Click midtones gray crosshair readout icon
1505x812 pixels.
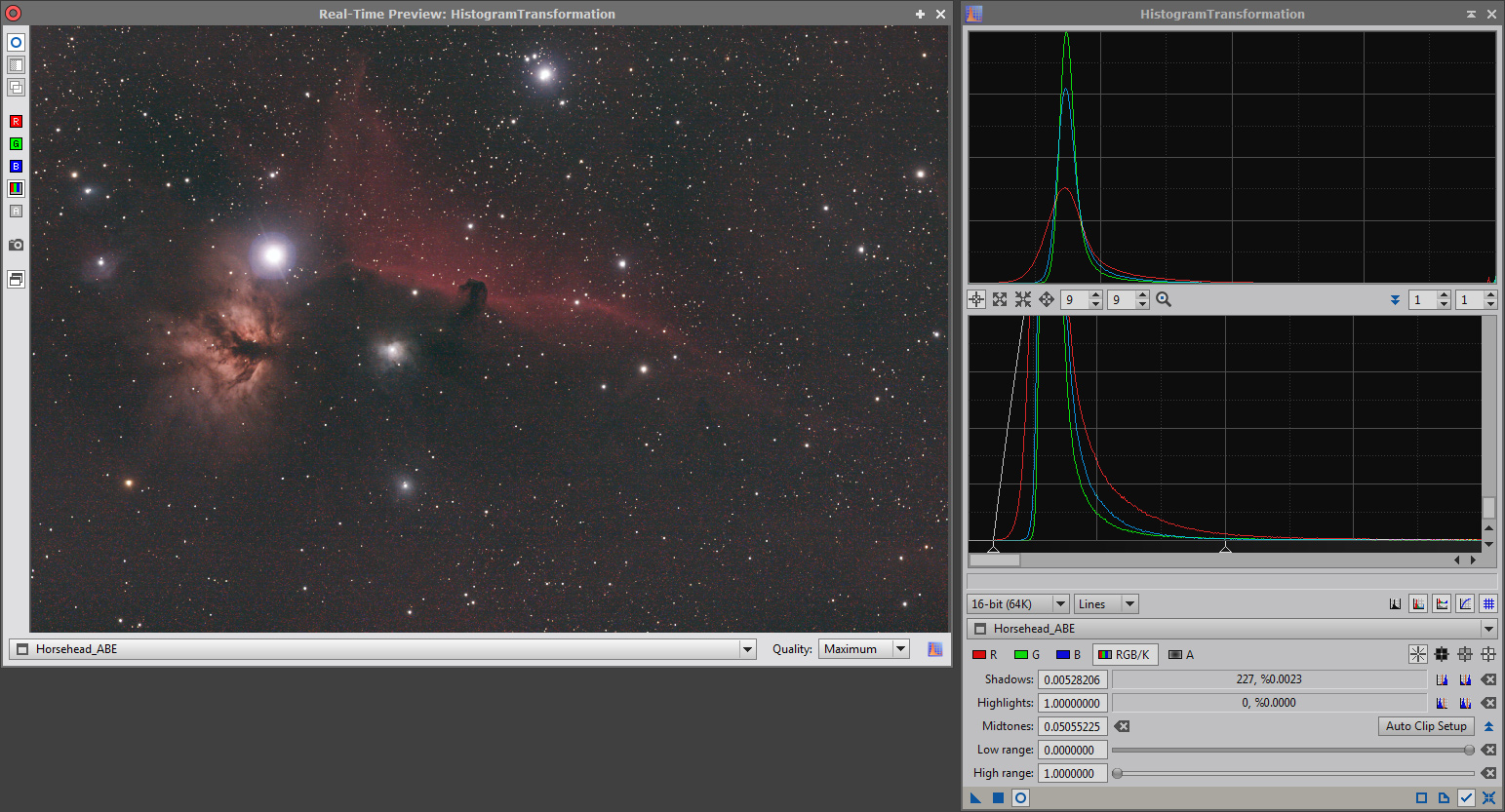click(1465, 654)
